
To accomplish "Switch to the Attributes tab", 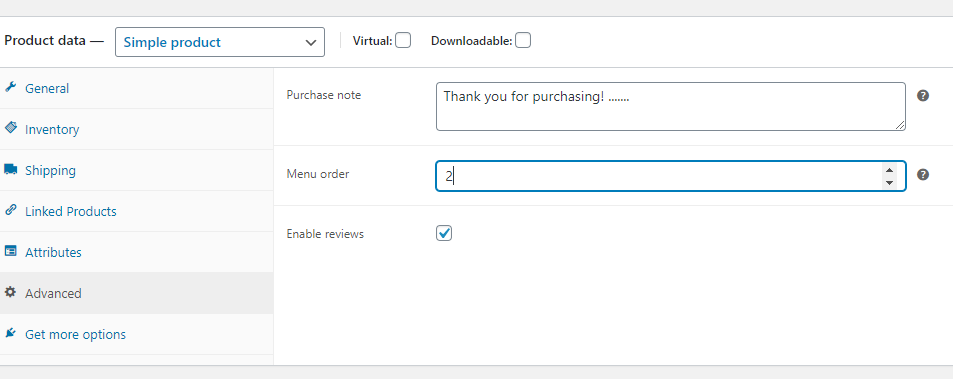I will point(136,252).
